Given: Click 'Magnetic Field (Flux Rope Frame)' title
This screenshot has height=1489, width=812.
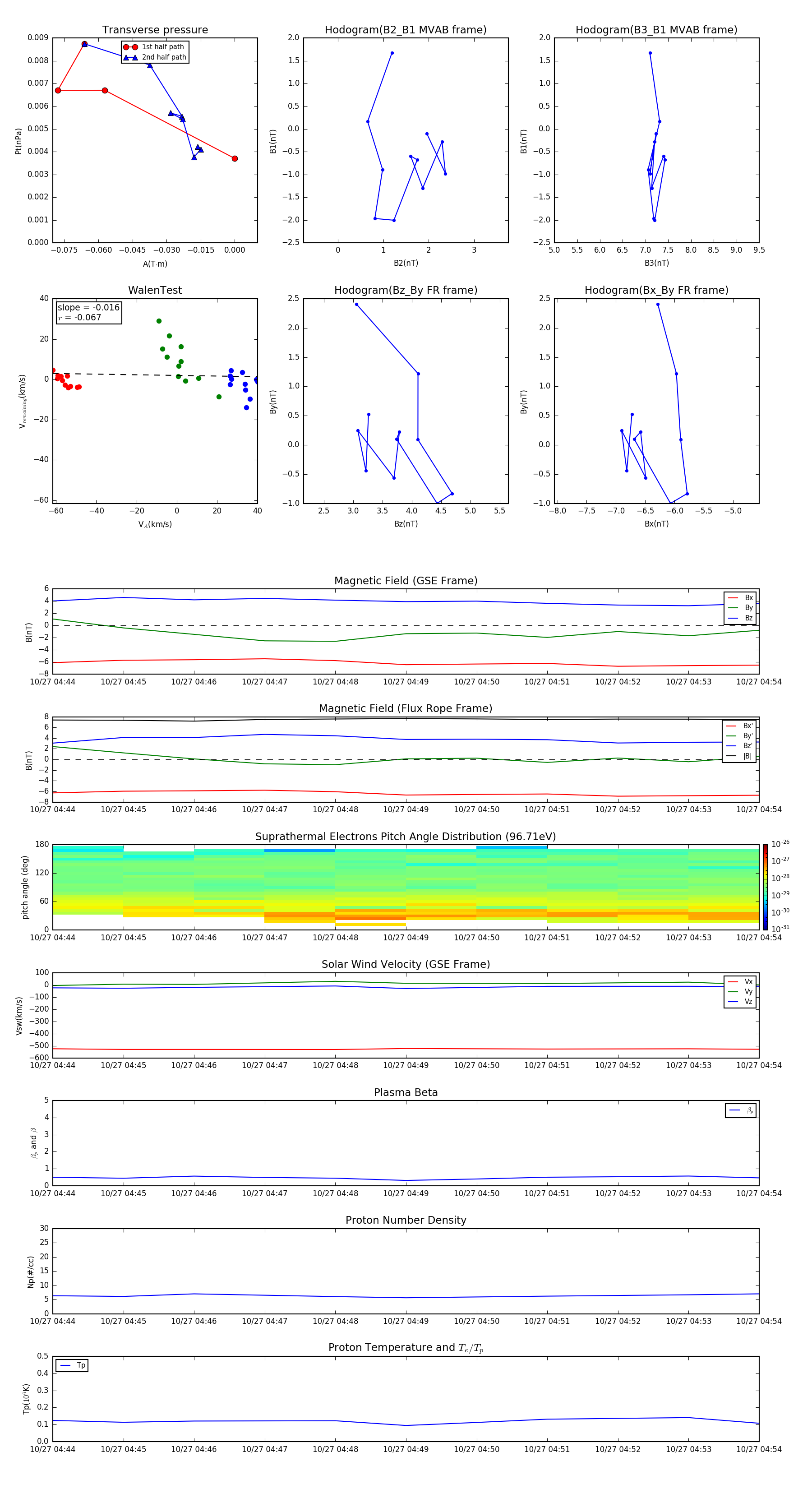Looking at the screenshot, I should pyautogui.click(x=406, y=709).
